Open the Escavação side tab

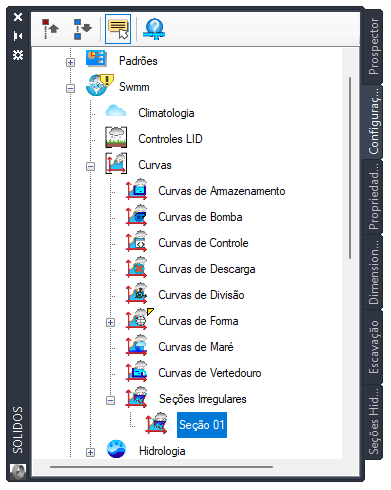373,347
